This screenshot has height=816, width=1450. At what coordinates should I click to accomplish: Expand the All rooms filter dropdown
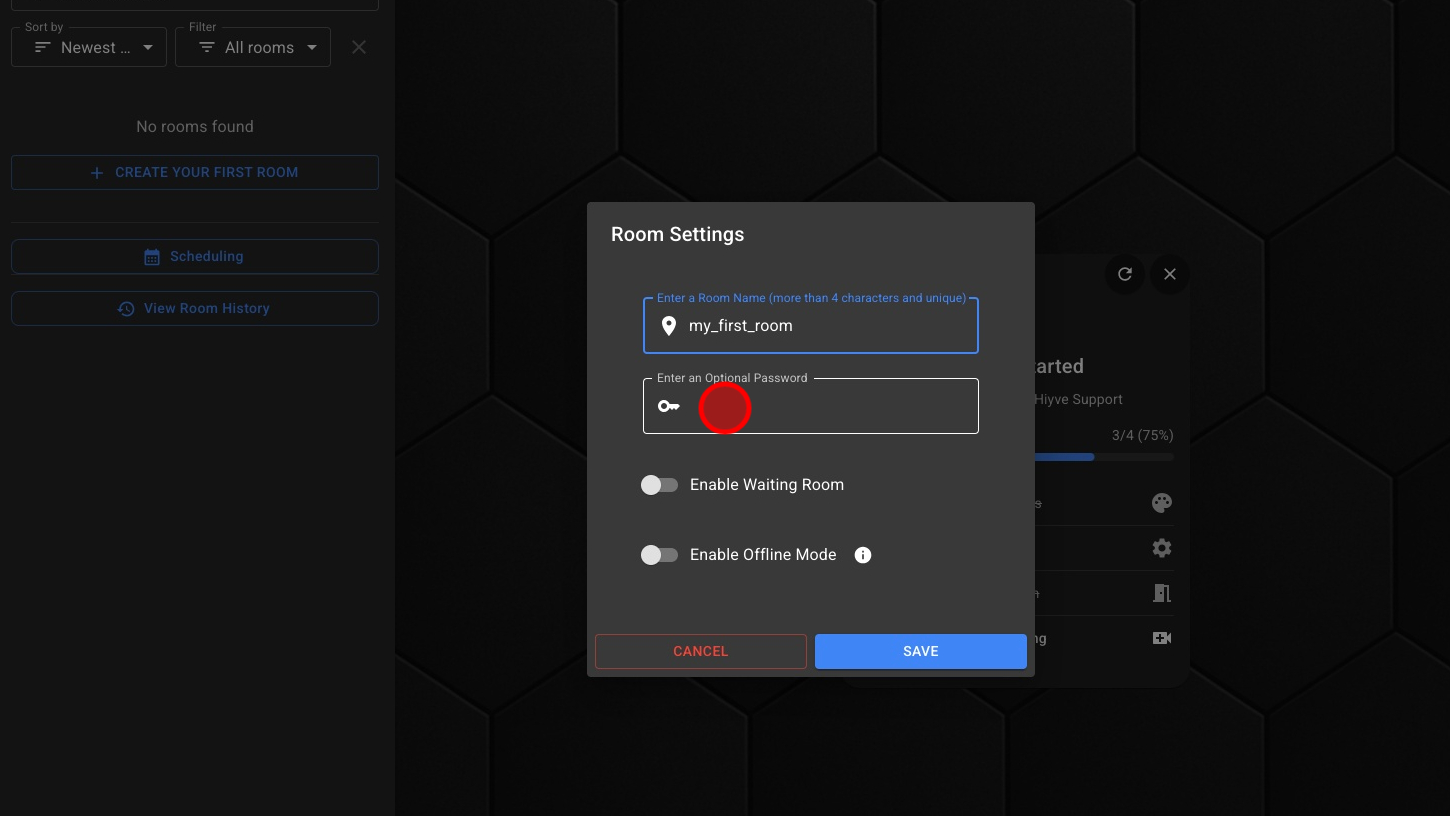coord(253,47)
